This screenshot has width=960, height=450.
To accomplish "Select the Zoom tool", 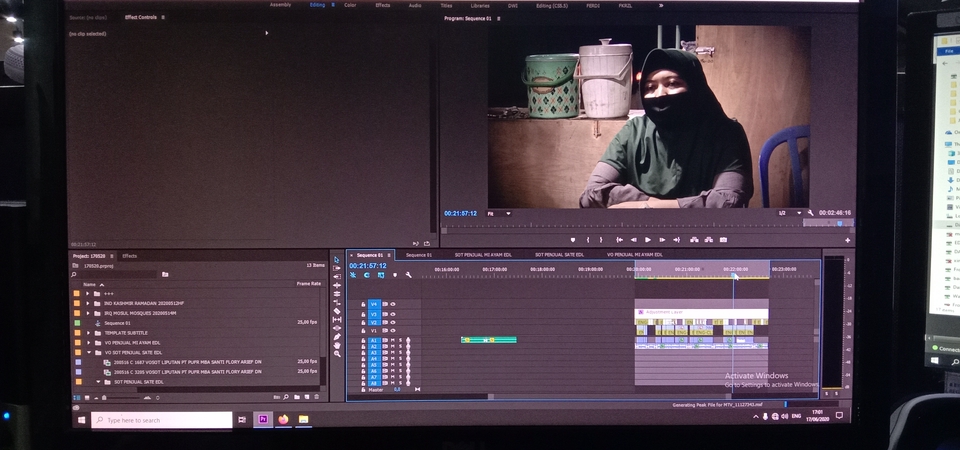I will [x=337, y=354].
